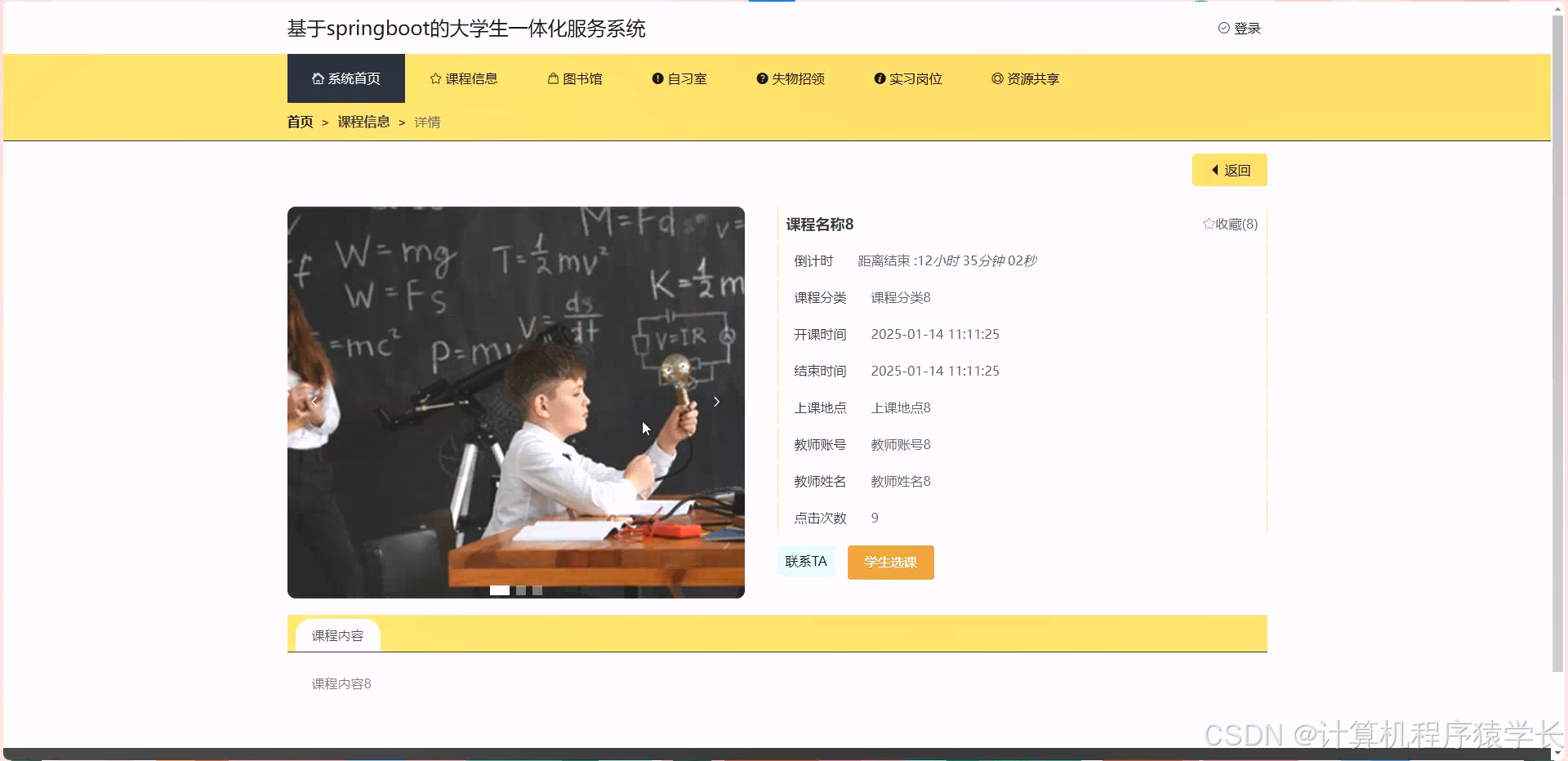Click the third carousel indicator dot
Viewport: 1568px width, 761px height.
tap(537, 590)
